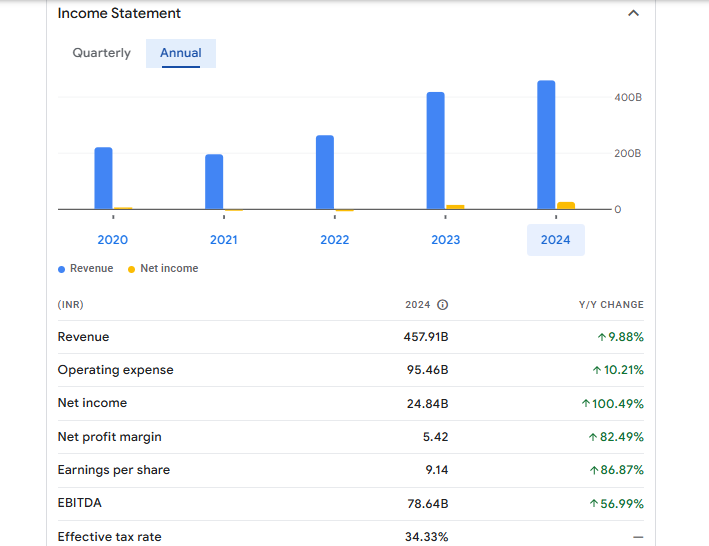The width and height of the screenshot is (709, 546).
Task: Switch to the Quarterly tab
Action: coord(101,53)
